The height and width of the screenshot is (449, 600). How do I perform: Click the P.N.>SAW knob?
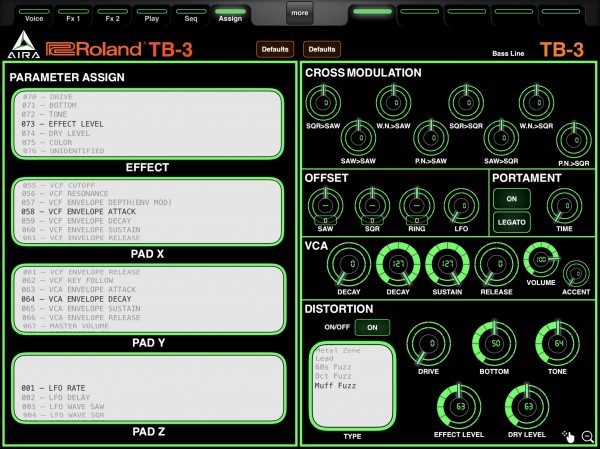(431, 138)
